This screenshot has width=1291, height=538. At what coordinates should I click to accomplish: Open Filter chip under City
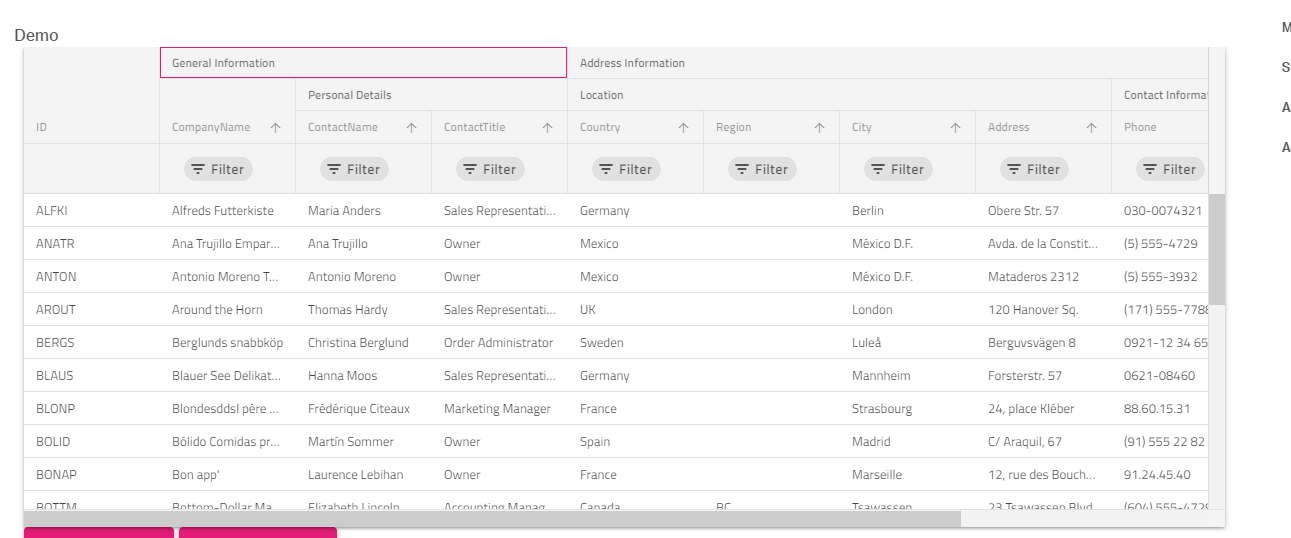pyautogui.click(x=898, y=169)
